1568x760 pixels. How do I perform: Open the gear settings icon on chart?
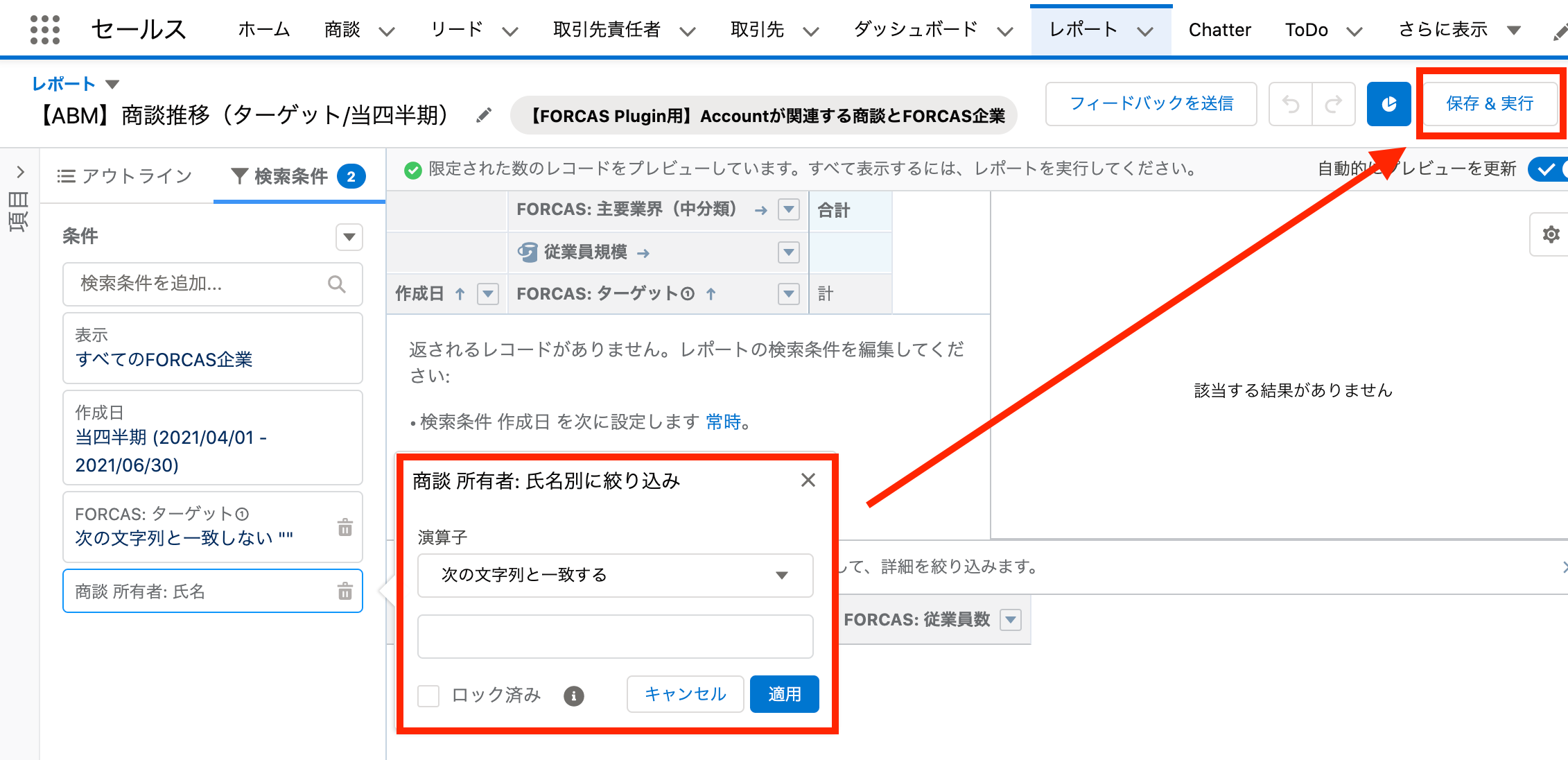click(1551, 234)
